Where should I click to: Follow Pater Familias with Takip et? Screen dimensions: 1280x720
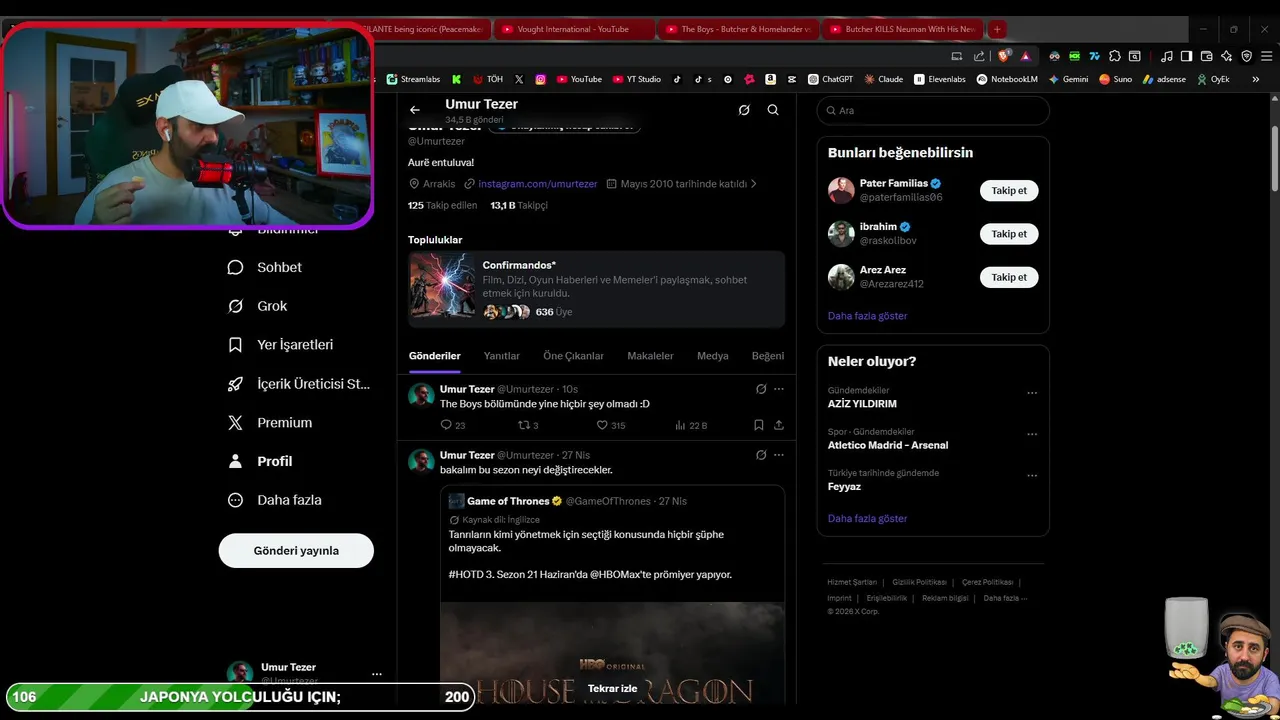pyautogui.click(x=1009, y=190)
